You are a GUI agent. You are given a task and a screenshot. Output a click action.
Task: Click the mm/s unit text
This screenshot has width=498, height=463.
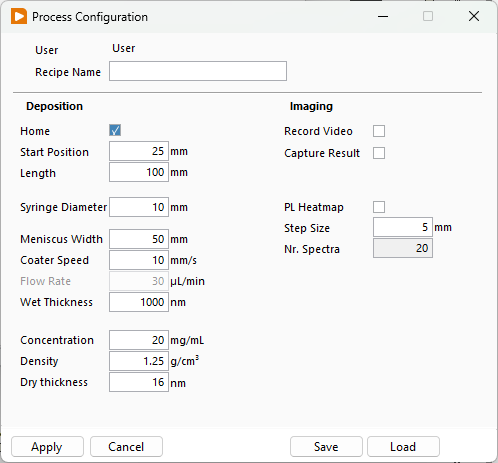(x=183, y=260)
